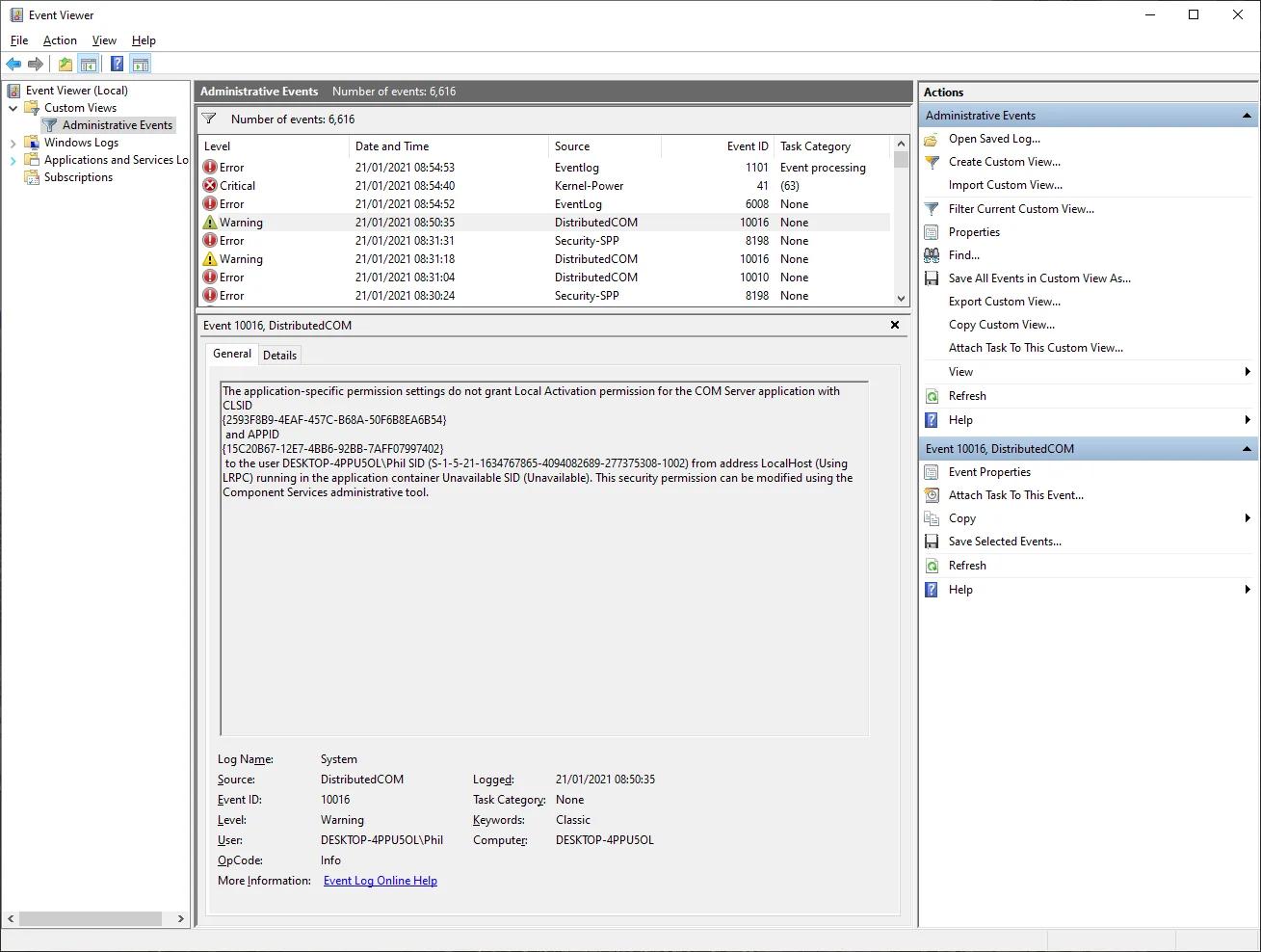
Task: Open the Event Log Online Help link
Action: (381, 881)
